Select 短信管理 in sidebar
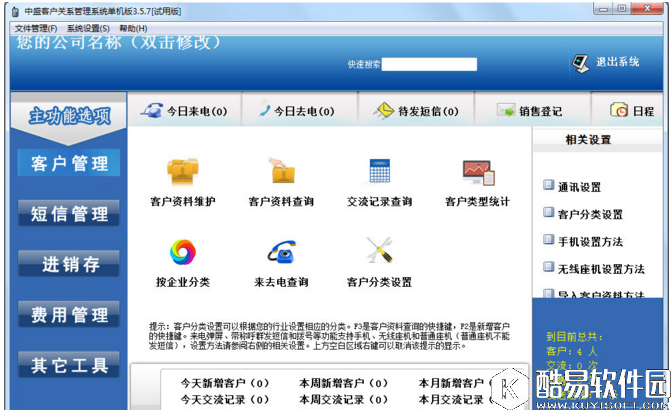 point(69,213)
